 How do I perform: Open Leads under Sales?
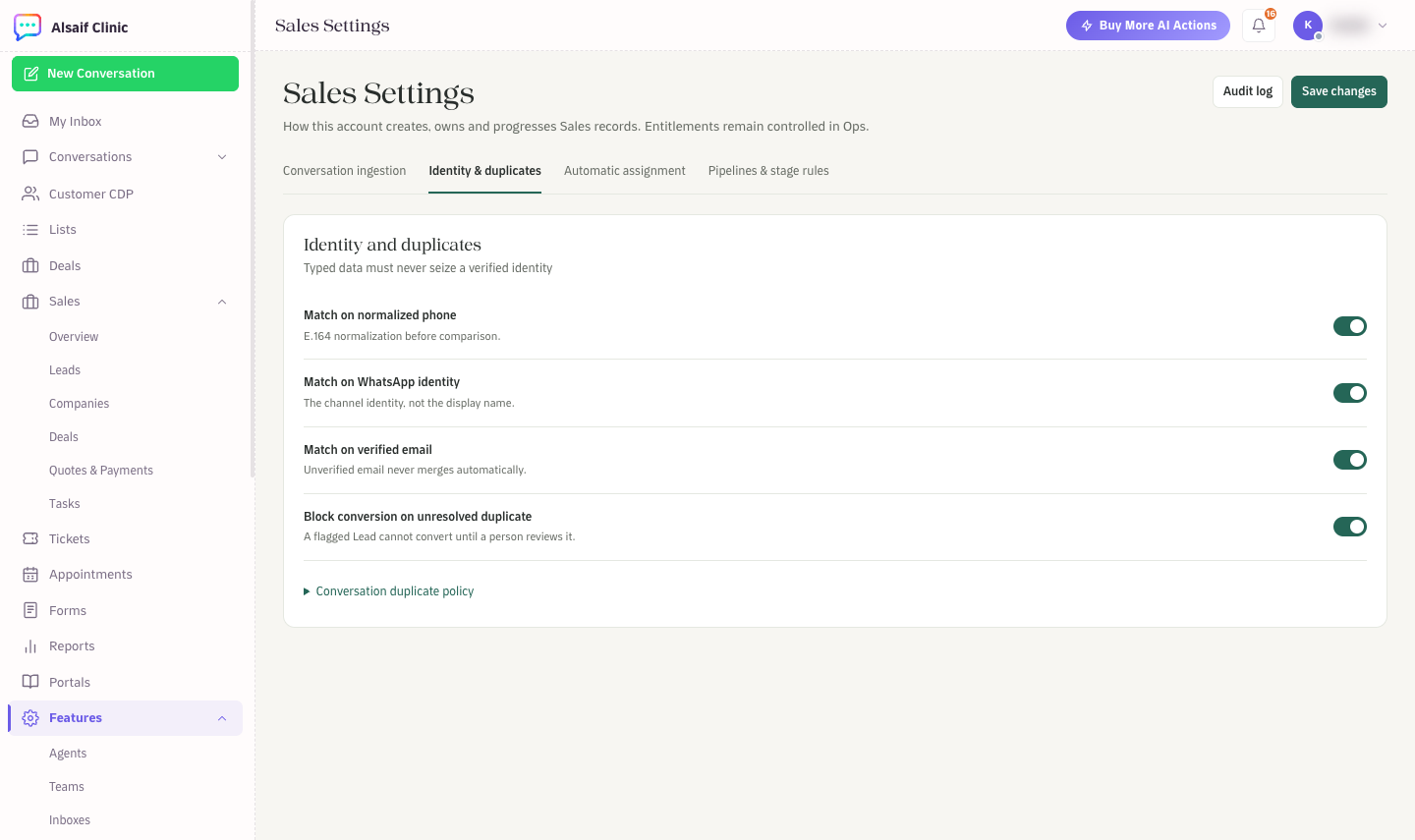[65, 370]
